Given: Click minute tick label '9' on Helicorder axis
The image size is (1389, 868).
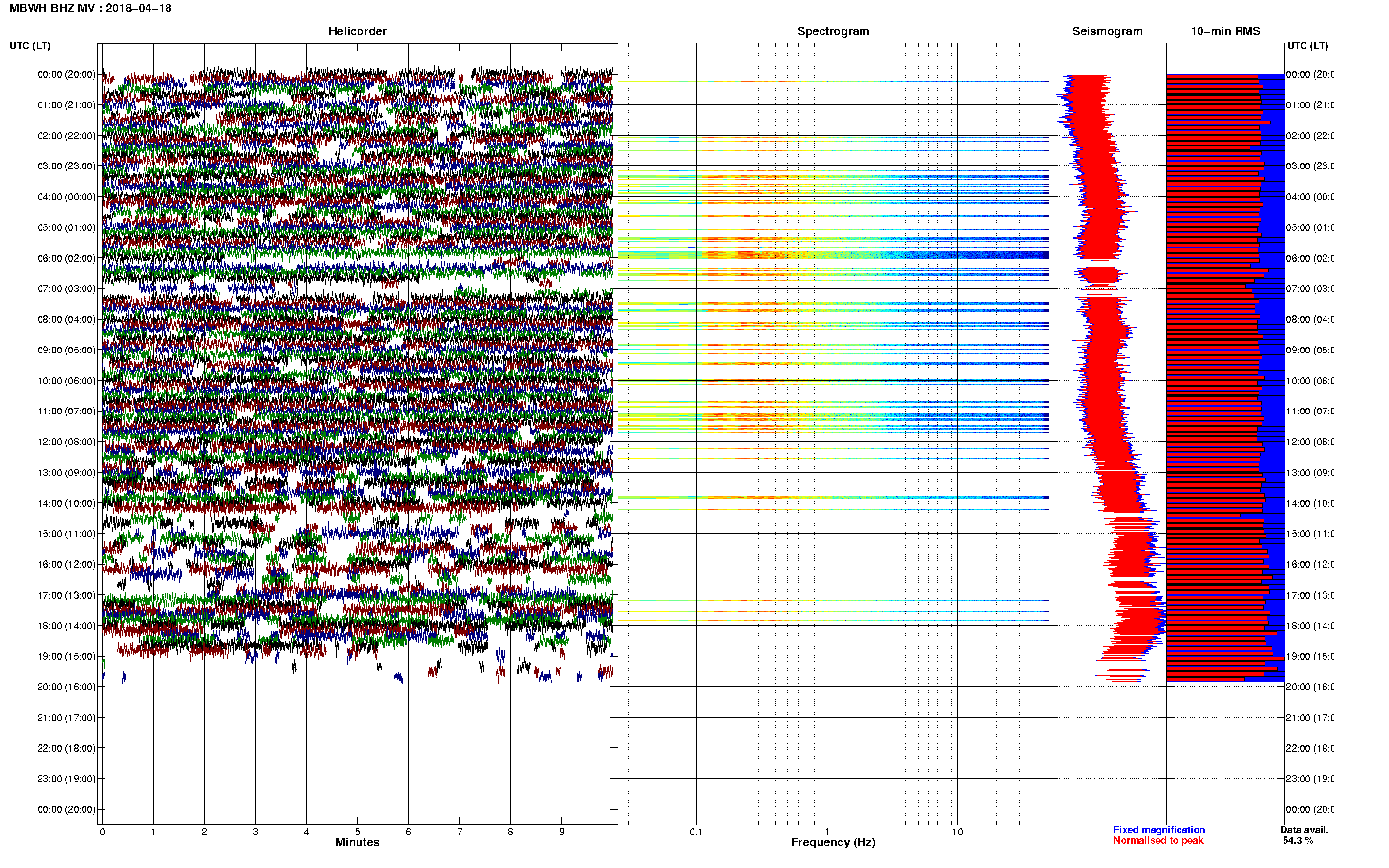Looking at the screenshot, I should (x=562, y=832).
